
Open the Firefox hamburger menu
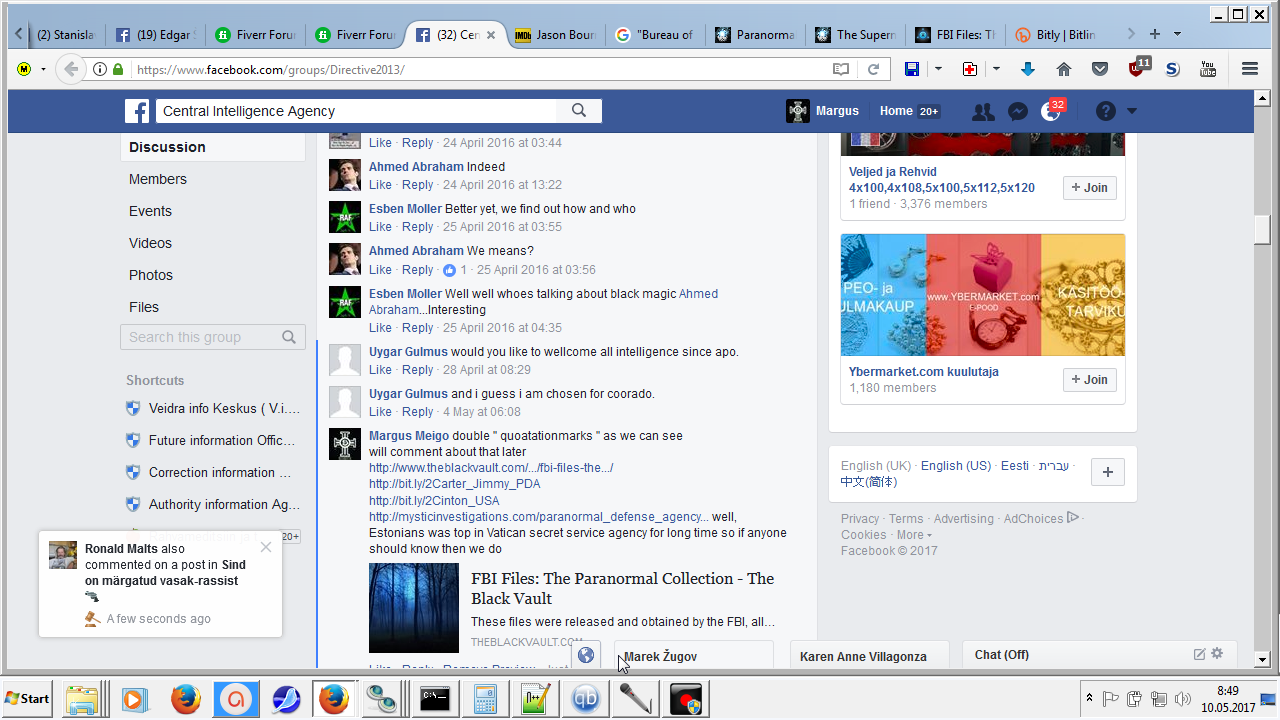[x=1250, y=69]
